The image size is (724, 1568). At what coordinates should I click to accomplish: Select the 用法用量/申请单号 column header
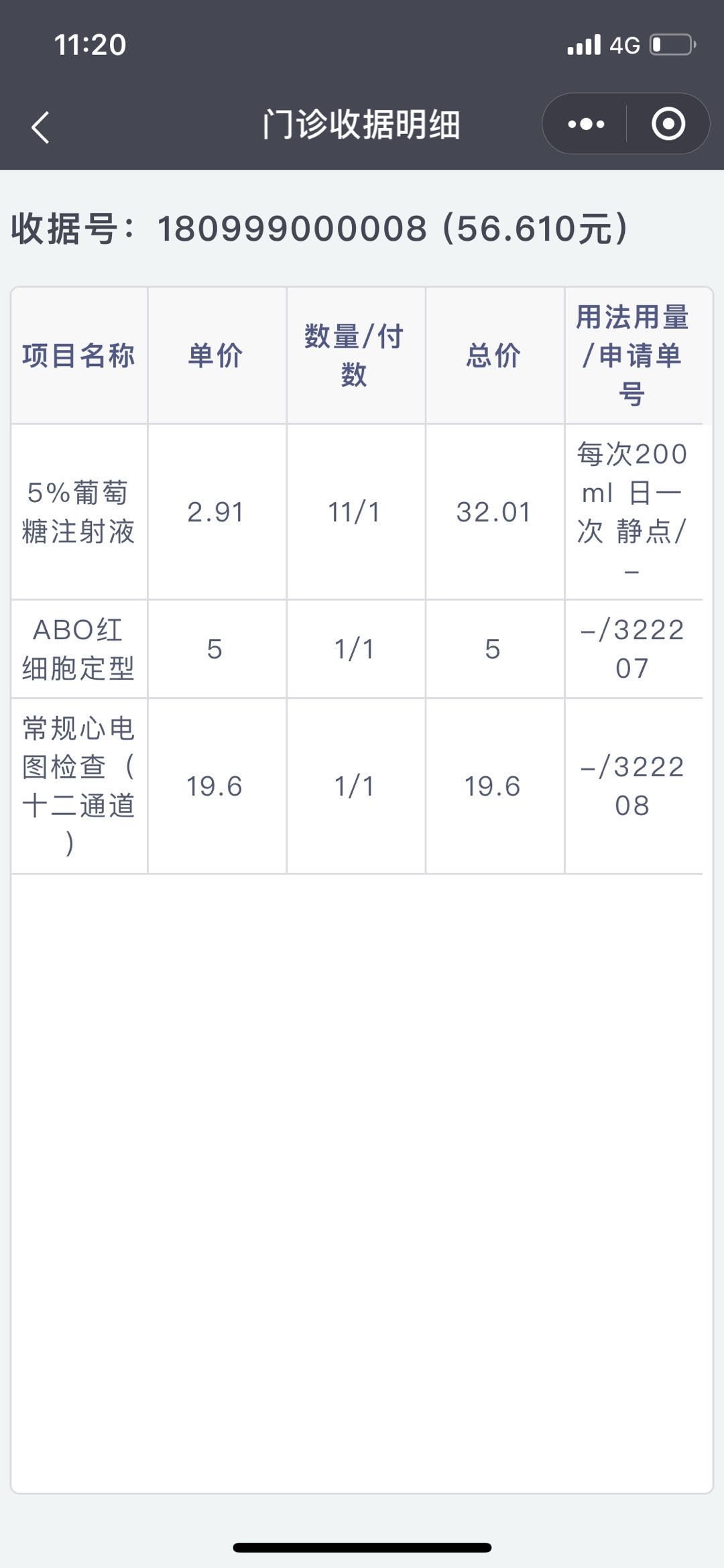pyautogui.click(x=632, y=355)
